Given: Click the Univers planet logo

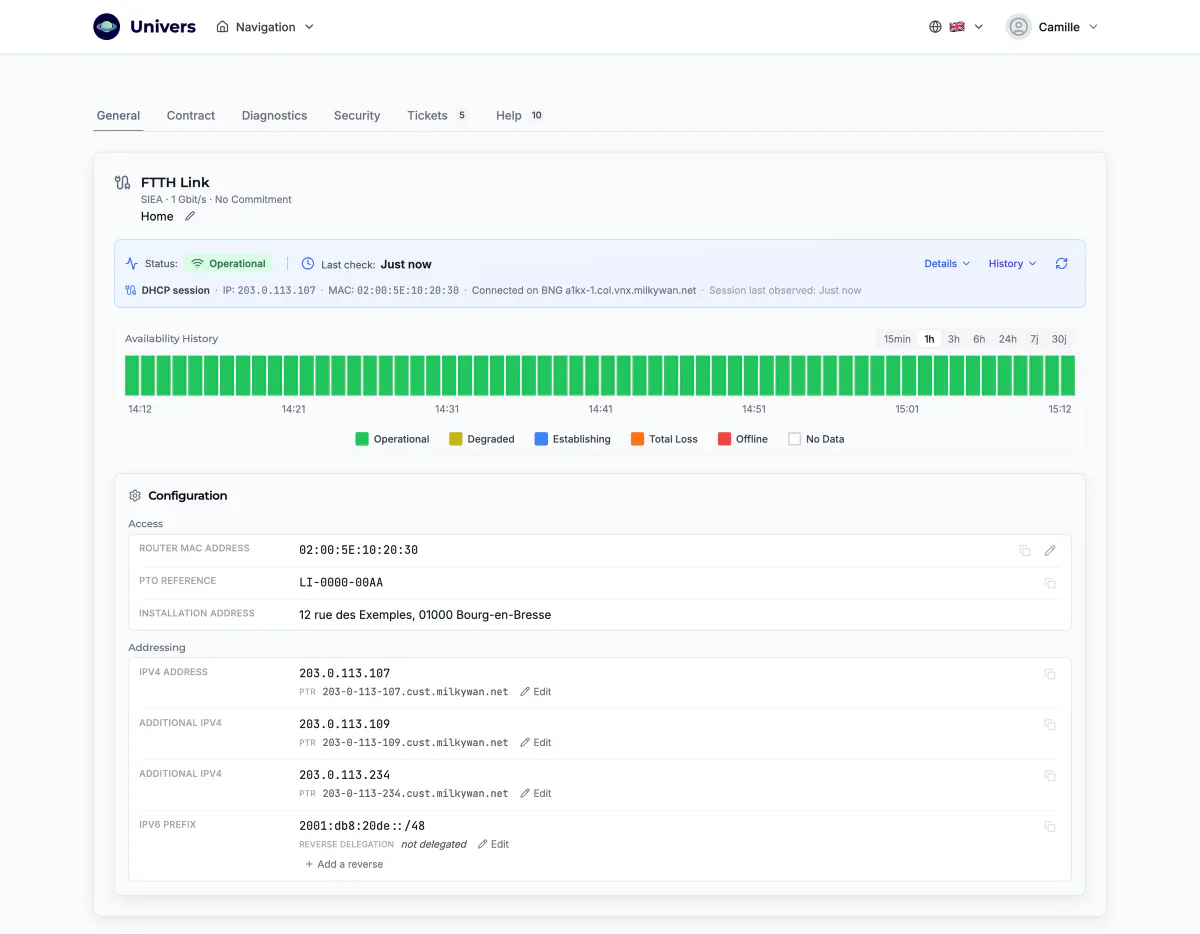Looking at the screenshot, I should pos(107,27).
